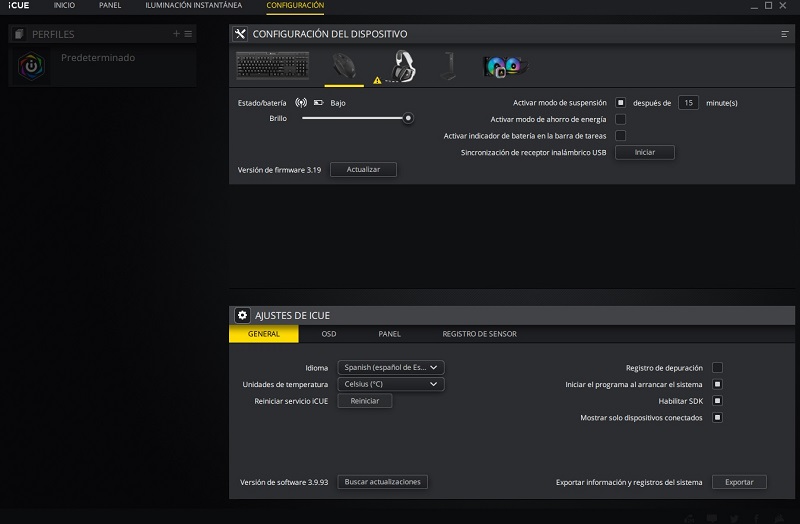Viewport: 800px width, 524px height.
Task: Select the mouse device icon
Action: tap(344, 66)
